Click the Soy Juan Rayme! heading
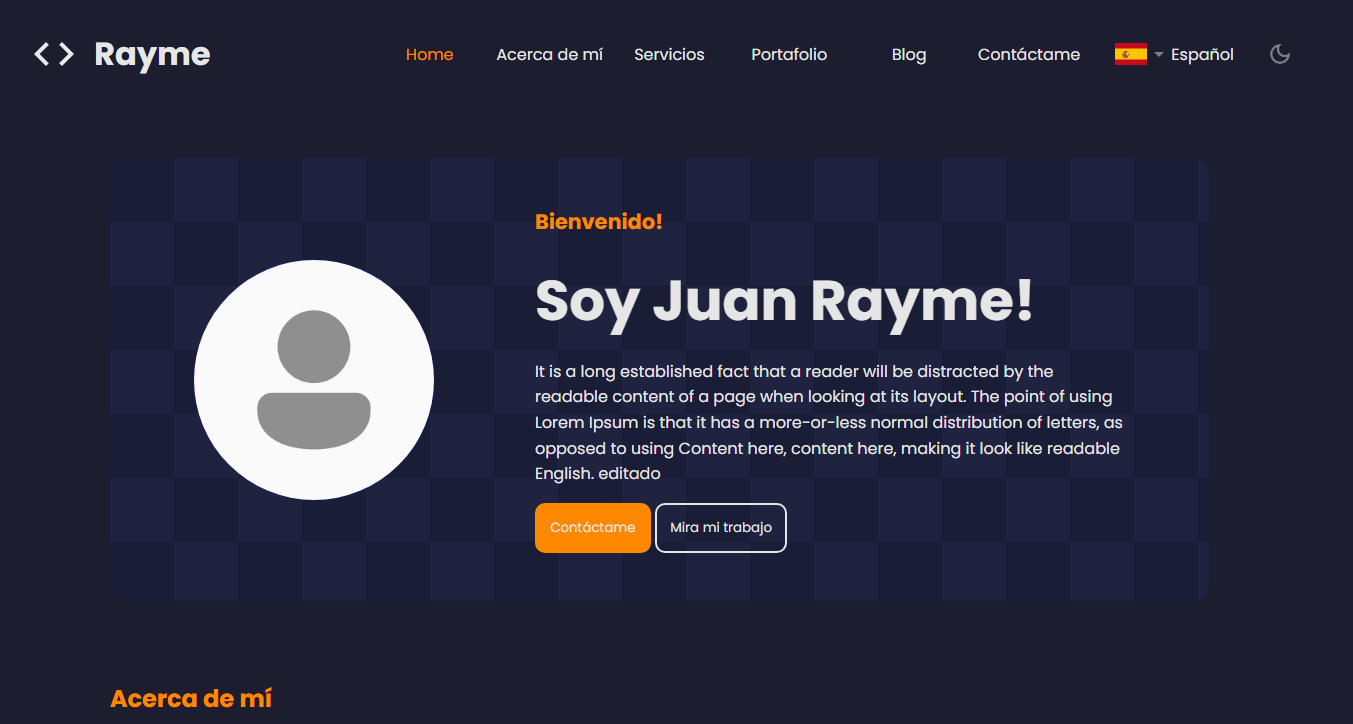1353x724 pixels. (784, 300)
